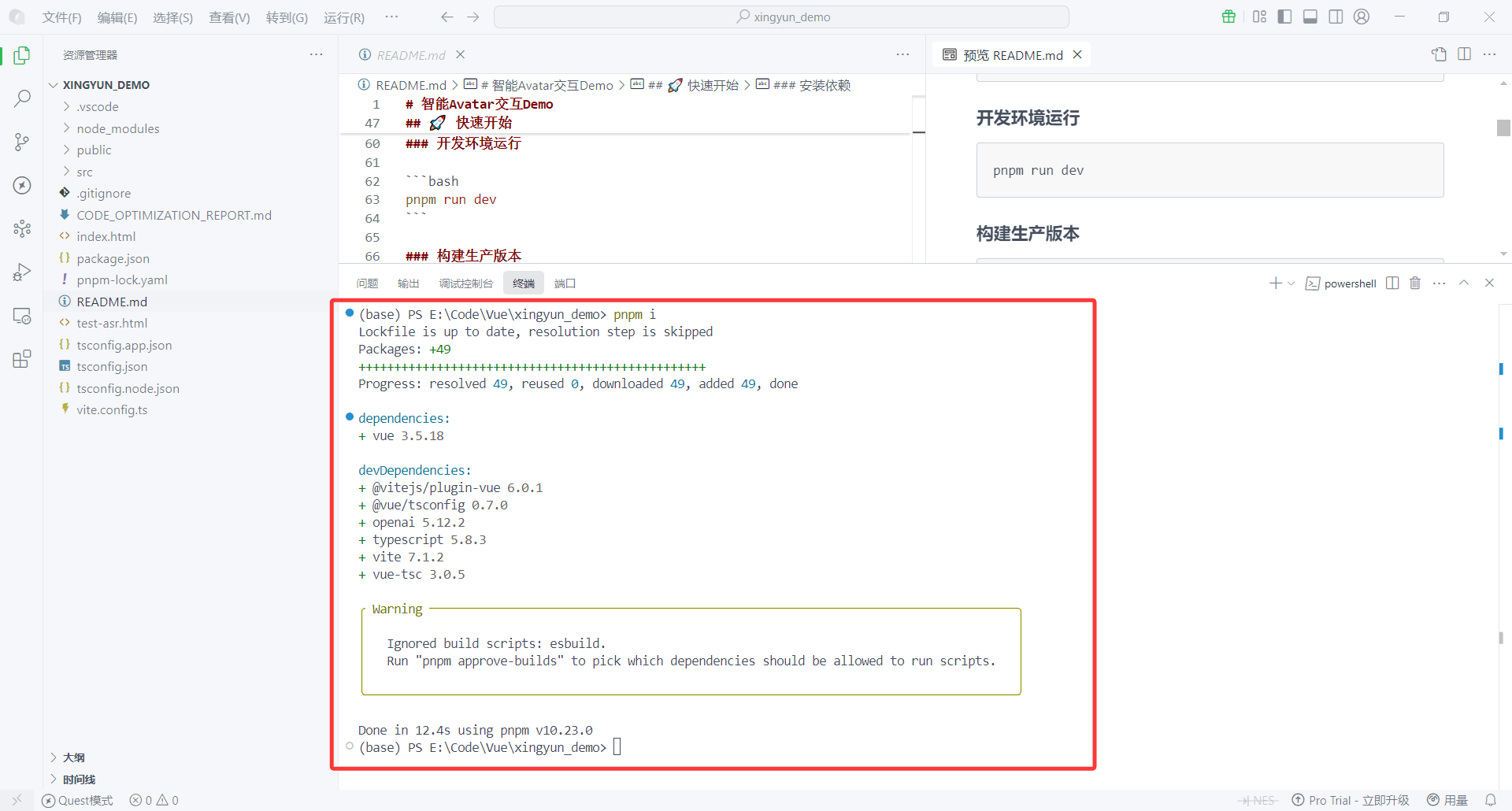Open the Accounts profile icon
The height and width of the screenshot is (811, 1512).
(x=1362, y=17)
